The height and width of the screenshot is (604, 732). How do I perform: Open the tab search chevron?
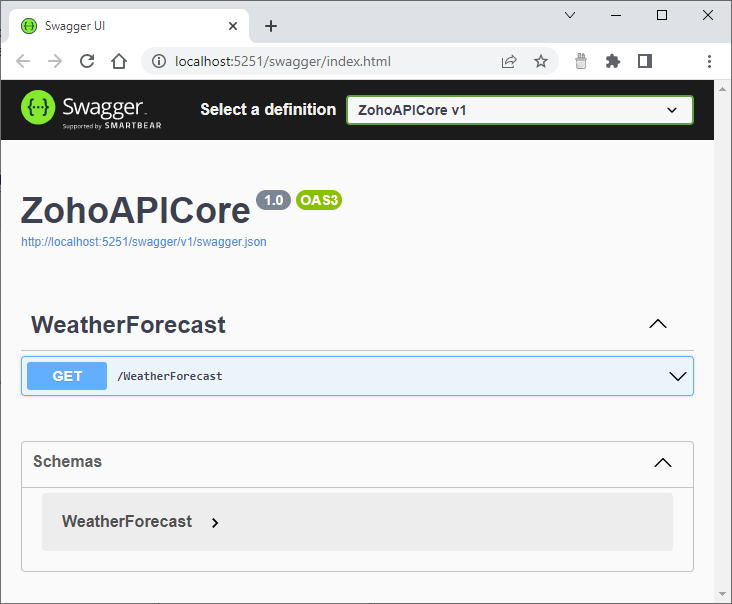point(570,15)
